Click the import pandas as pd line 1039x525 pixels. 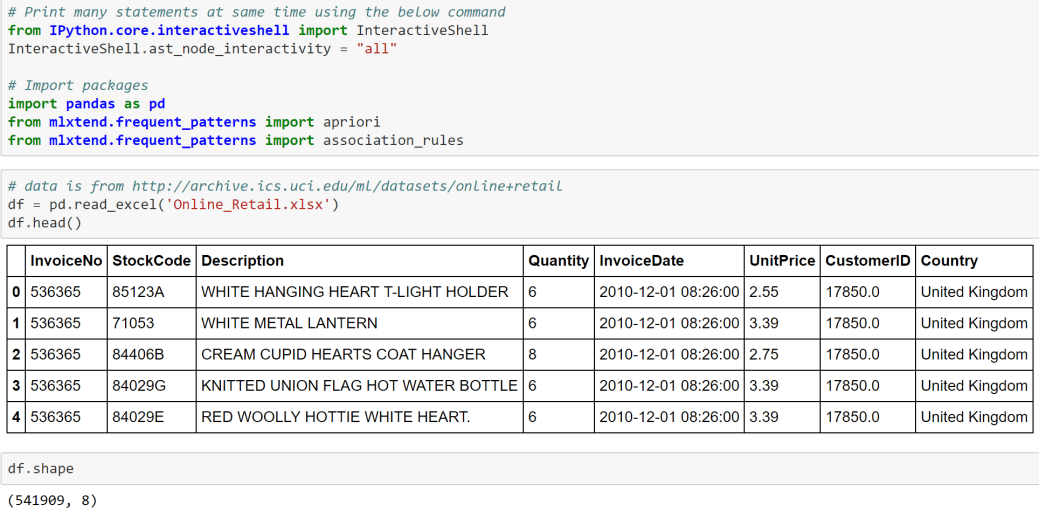pos(86,104)
